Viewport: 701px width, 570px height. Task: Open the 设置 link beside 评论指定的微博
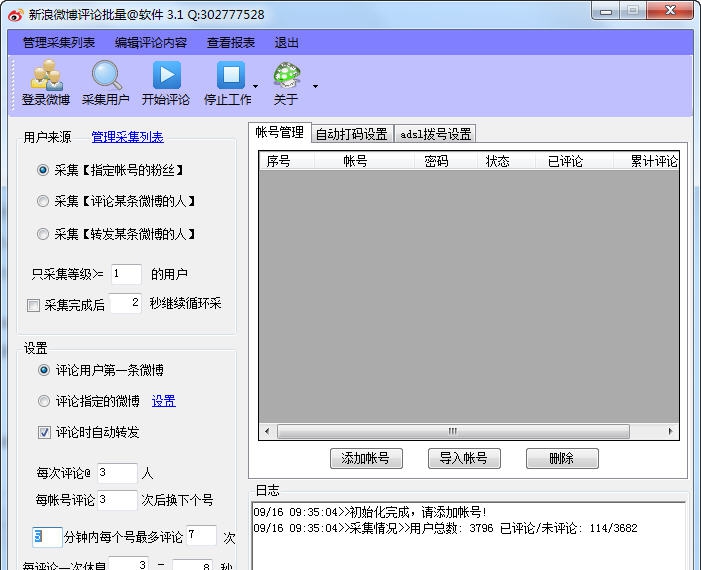click(164, 401)
